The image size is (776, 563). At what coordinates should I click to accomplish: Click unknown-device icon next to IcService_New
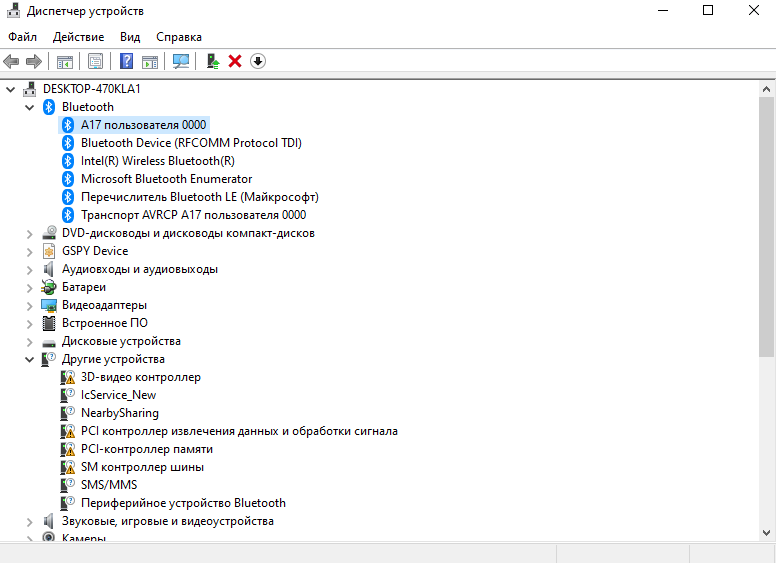(x=68, y=395)
